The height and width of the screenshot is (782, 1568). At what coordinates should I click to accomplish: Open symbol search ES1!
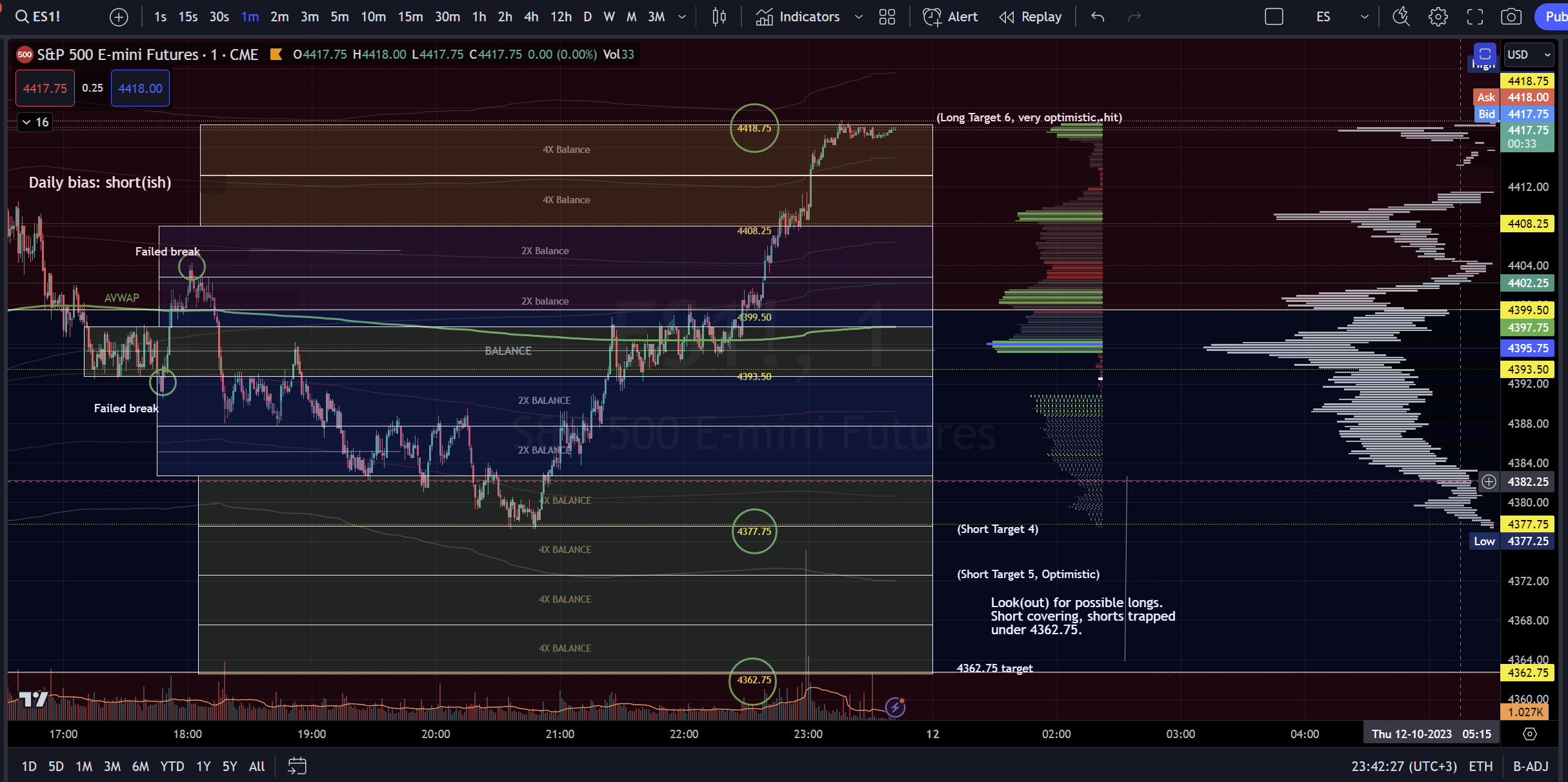tap(38, 17)
